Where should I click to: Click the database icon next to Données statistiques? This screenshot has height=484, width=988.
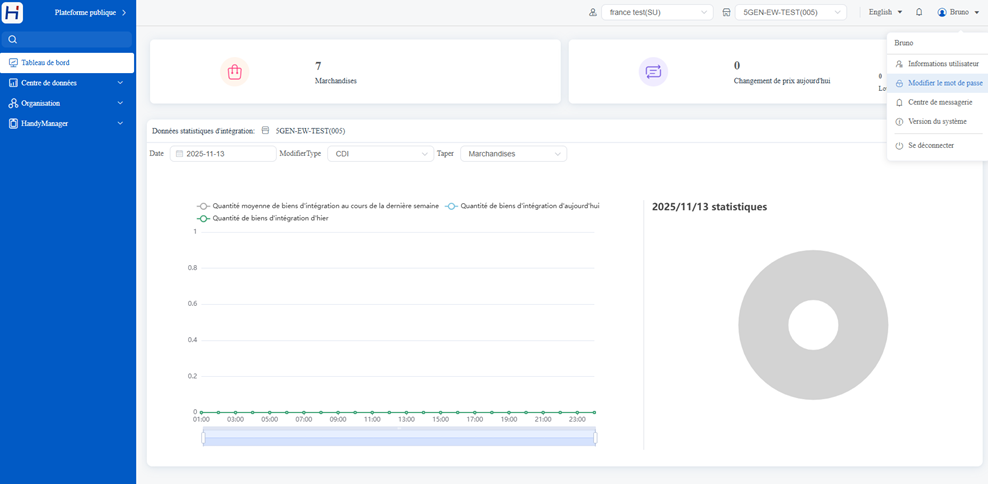[x=265, y=130]
